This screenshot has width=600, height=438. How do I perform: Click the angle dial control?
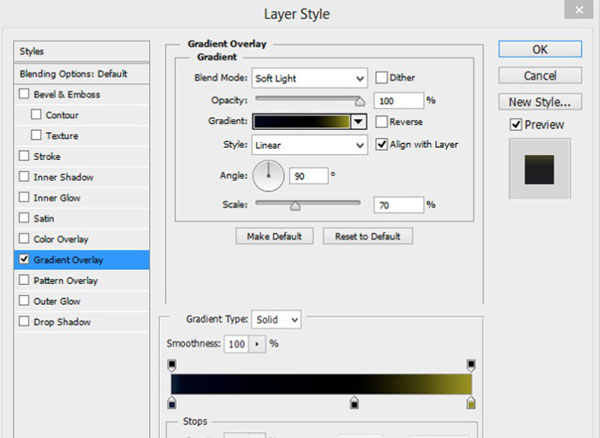pyautogui.click(x=268, y=177)
